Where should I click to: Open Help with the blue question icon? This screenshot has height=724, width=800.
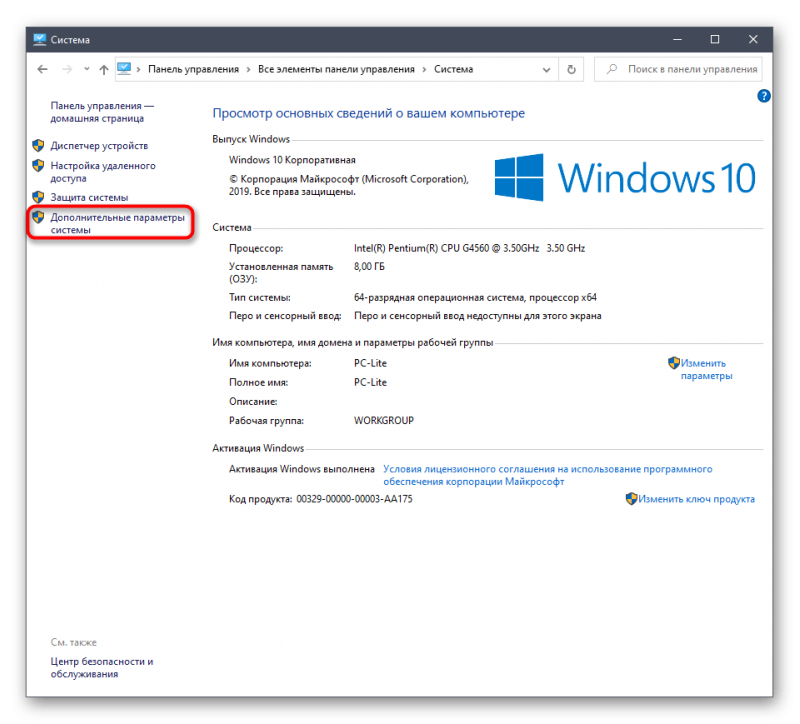point(764,95)
